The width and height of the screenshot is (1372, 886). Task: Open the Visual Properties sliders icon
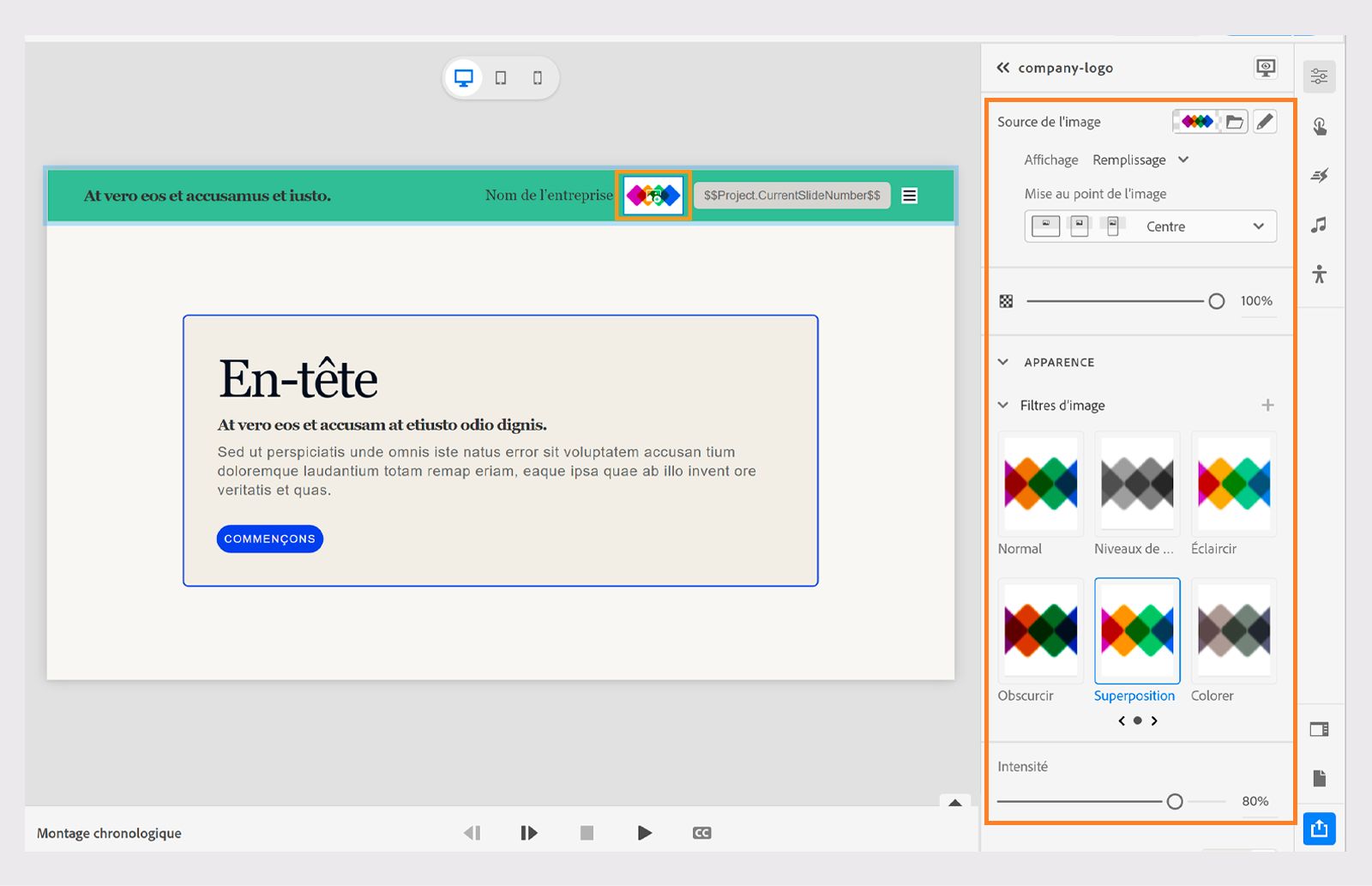point(1320,77)
